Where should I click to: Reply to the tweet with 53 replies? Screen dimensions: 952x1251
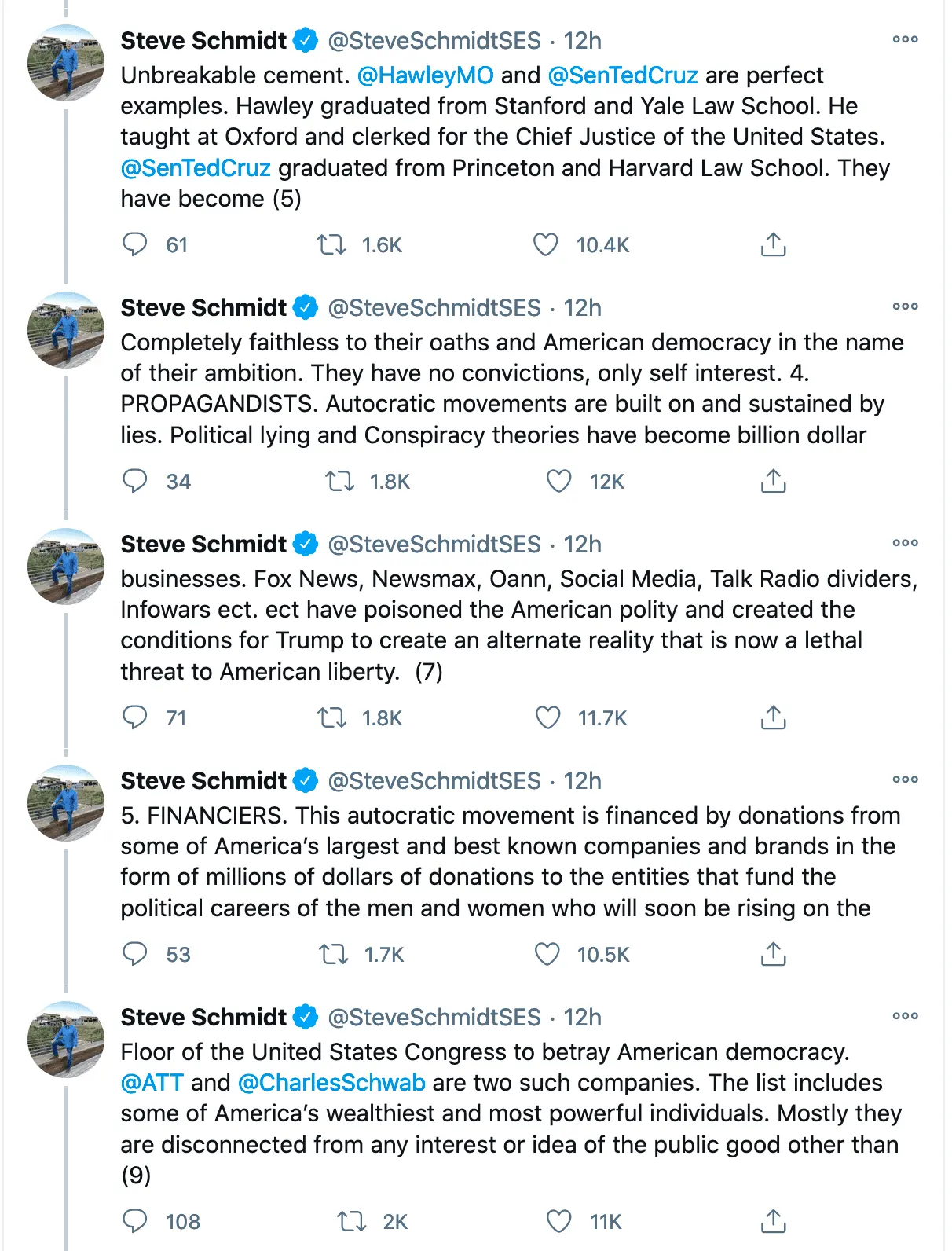[x=135, y=955]
